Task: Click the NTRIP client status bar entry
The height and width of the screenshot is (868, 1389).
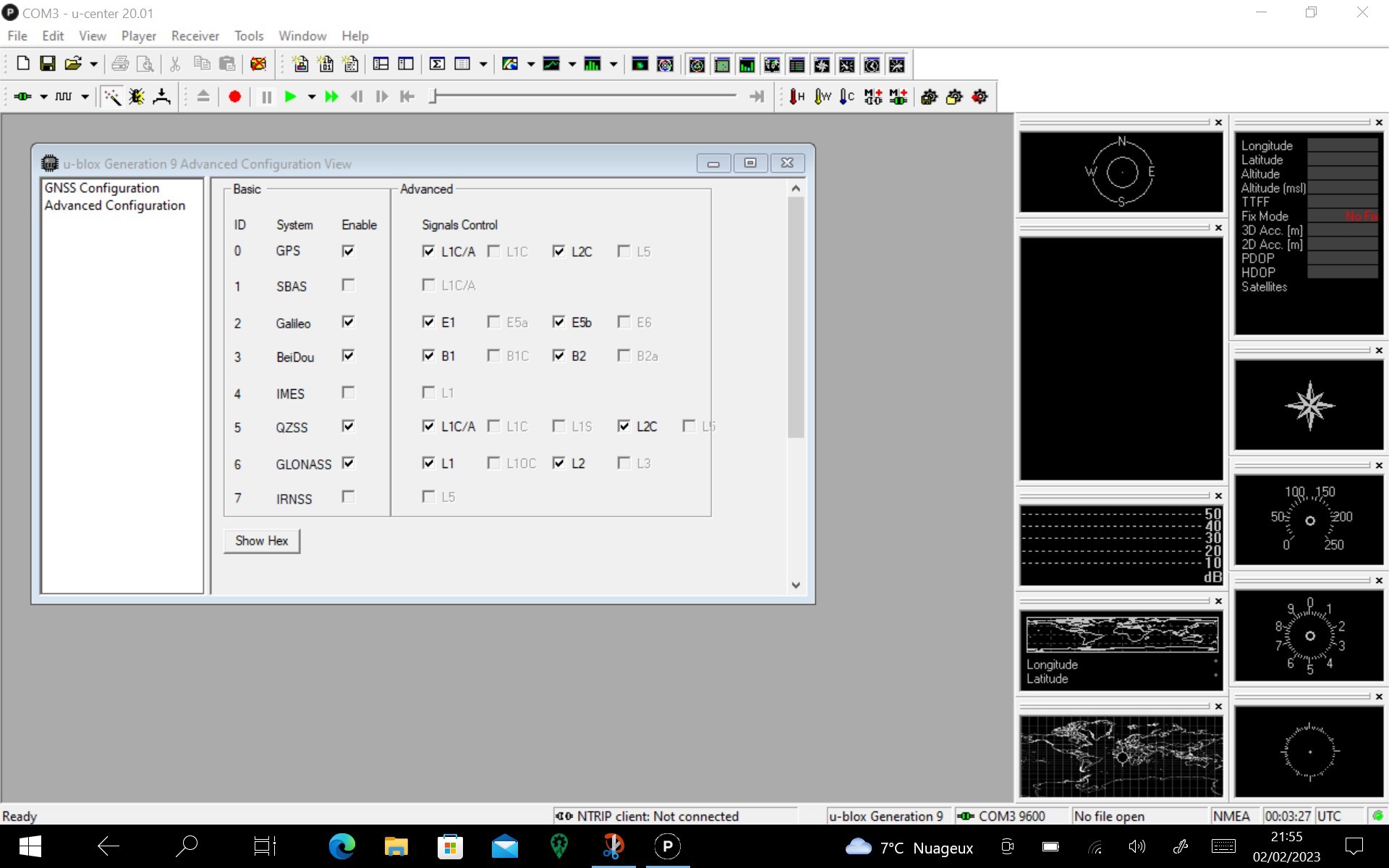Action: click(x=676, y=816)
